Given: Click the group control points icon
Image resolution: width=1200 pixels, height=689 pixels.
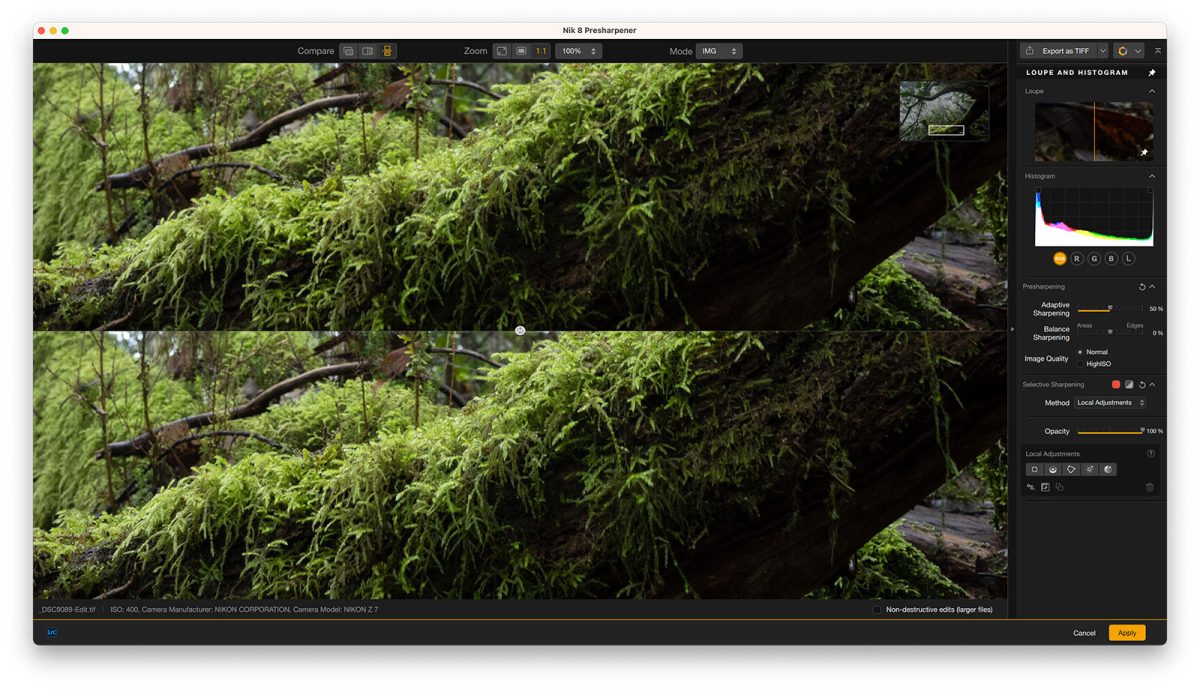Looking at the screenshot, I should coord(1031,487).
